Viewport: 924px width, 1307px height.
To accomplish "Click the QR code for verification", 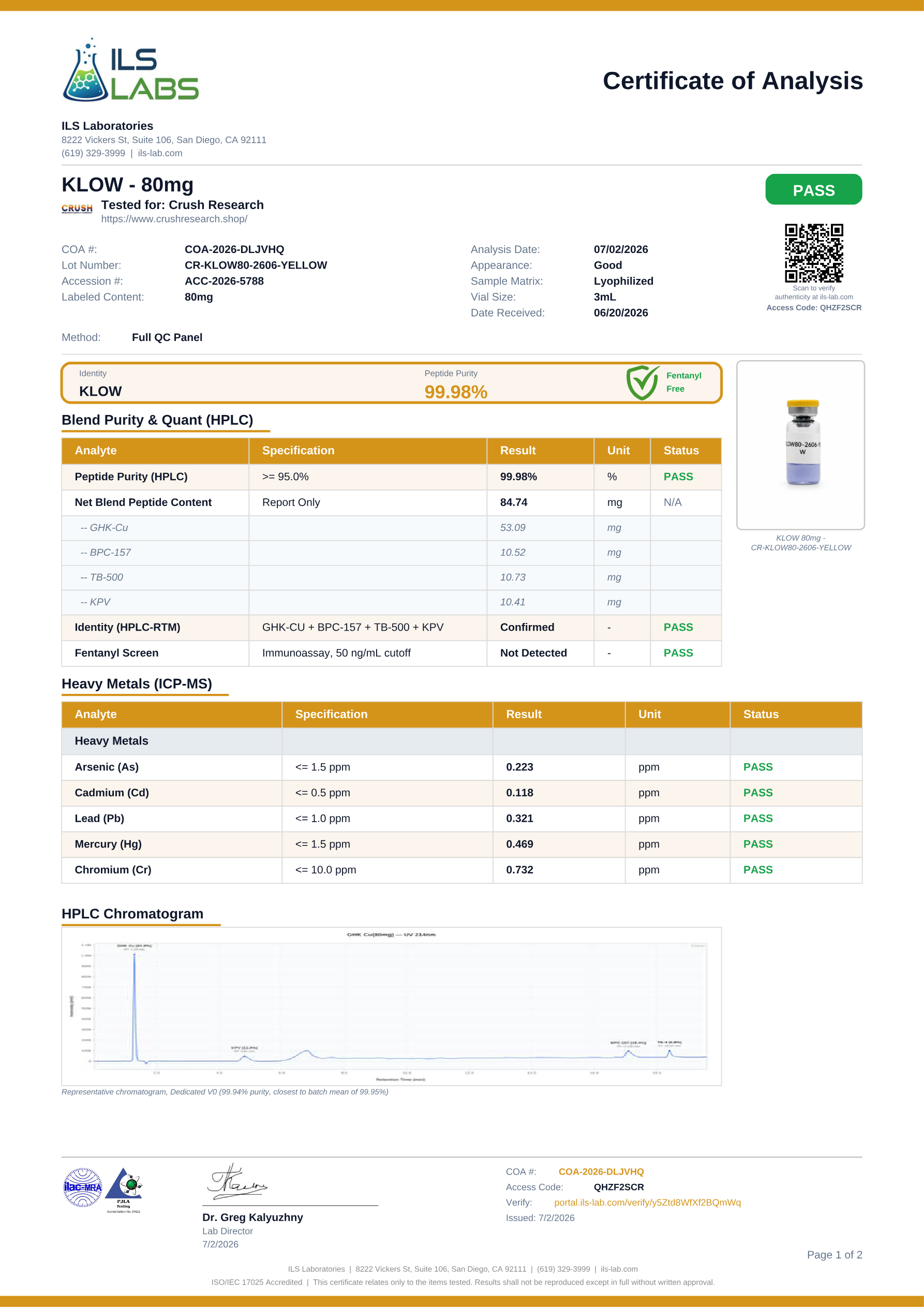I will click(x=814, y=253).
